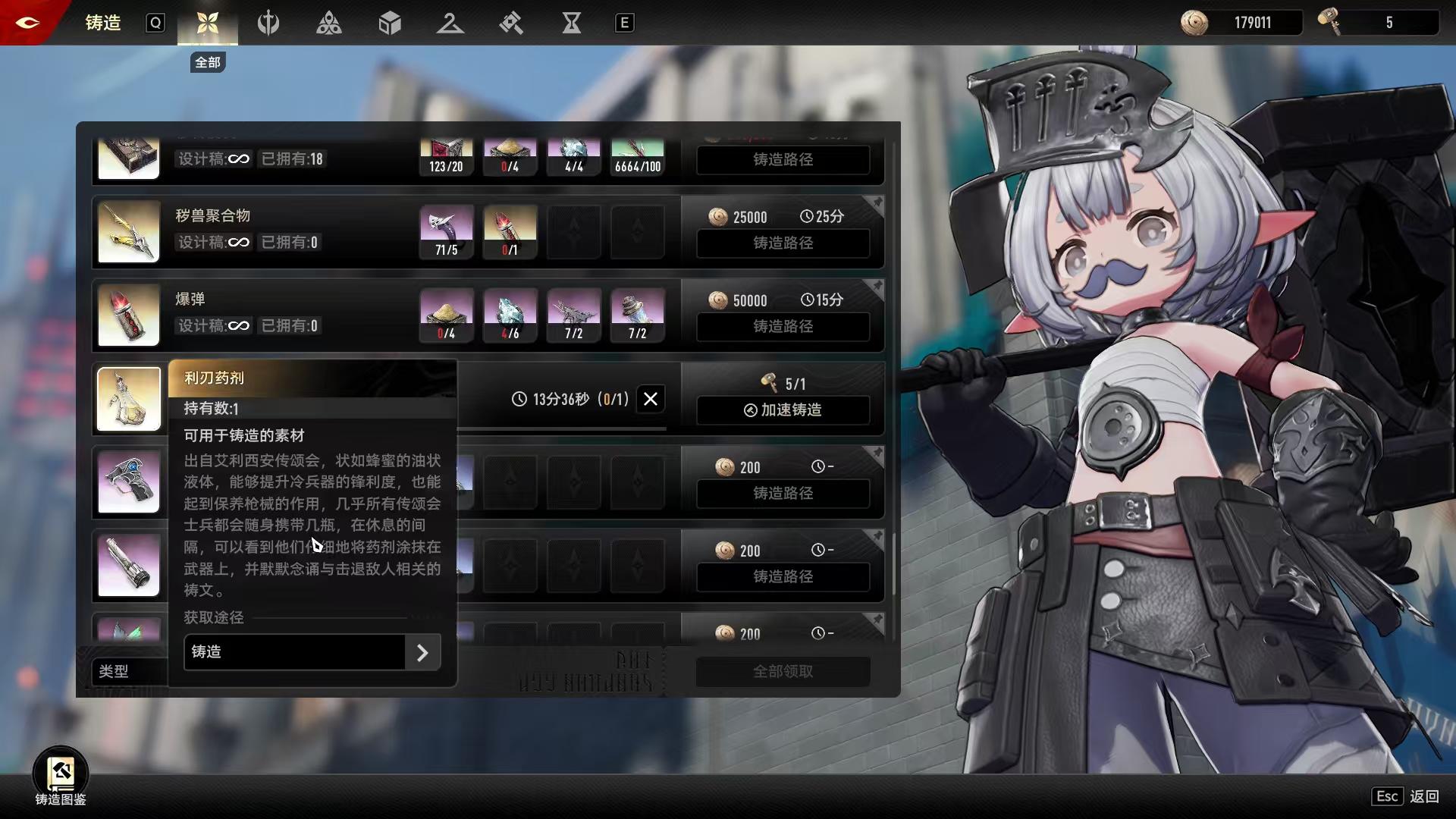Click the 利刃药剂 potion item thumbnail
The image size is (1456, 819).
pyautogui.click(x=129, y=399)
